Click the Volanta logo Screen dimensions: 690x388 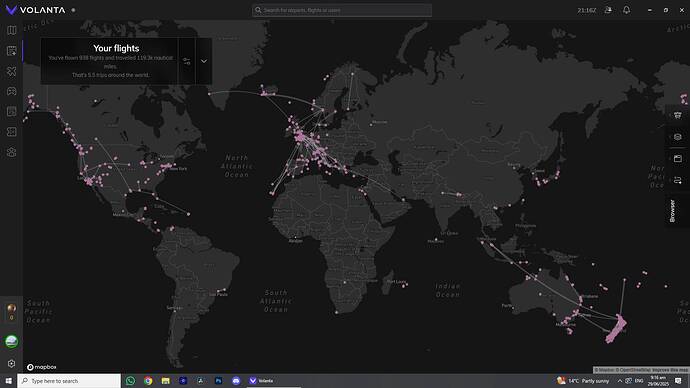point(36,10)
